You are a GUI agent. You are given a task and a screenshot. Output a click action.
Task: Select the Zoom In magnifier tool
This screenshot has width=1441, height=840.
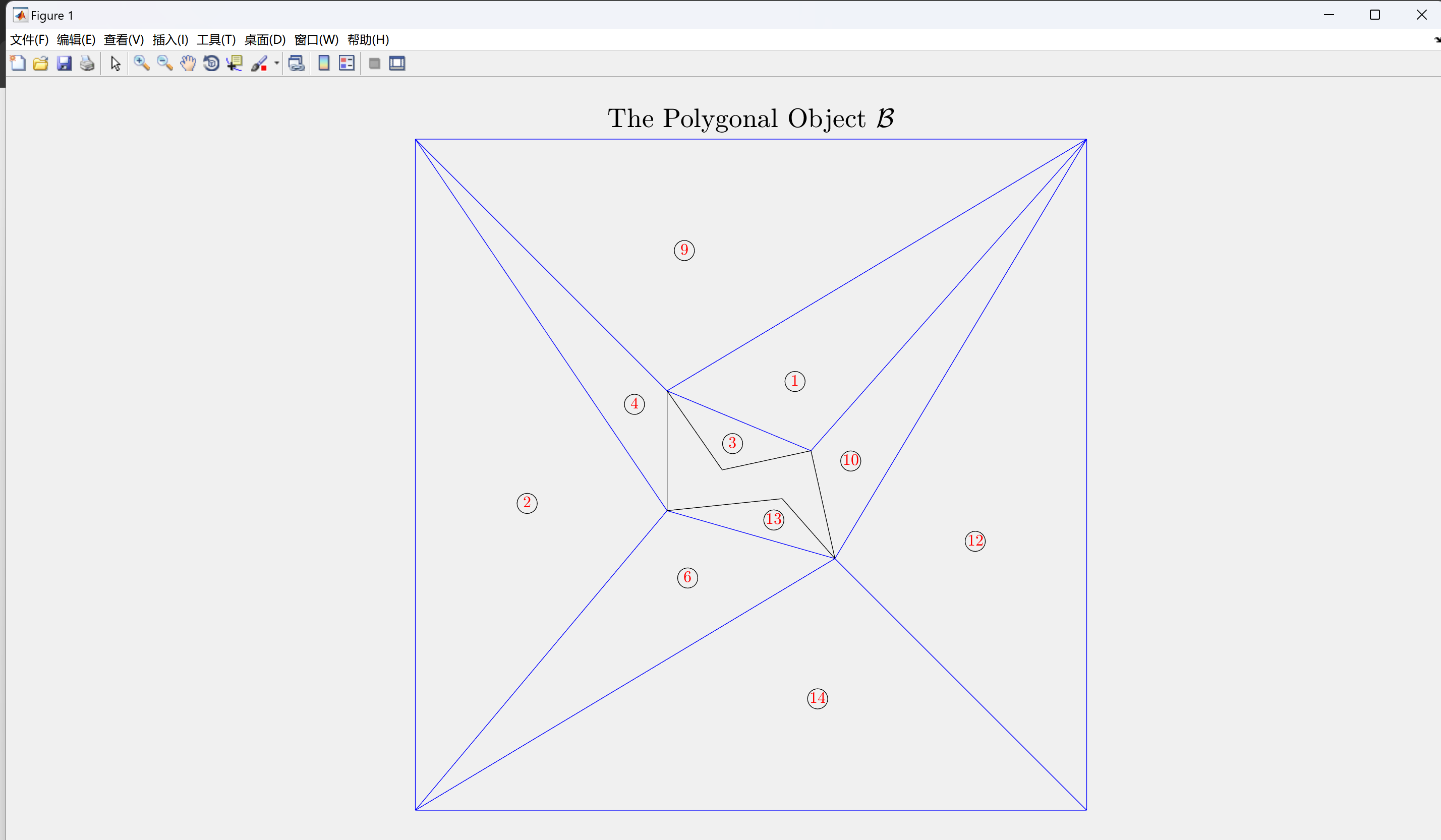[x=141, y=64]
